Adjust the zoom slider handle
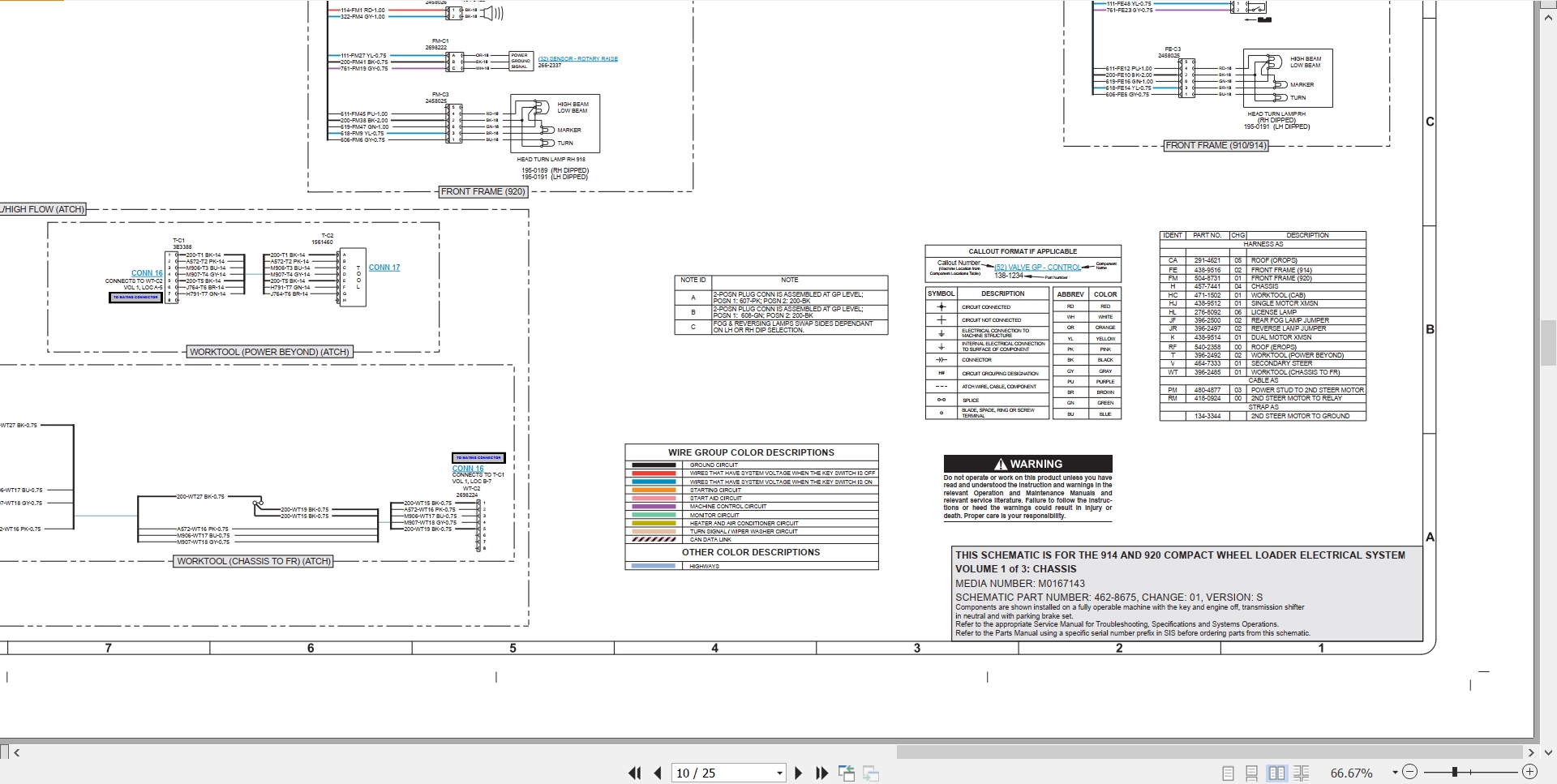Image resolution: width=1557 pixels, height=784 pixels. (1455, 773)
